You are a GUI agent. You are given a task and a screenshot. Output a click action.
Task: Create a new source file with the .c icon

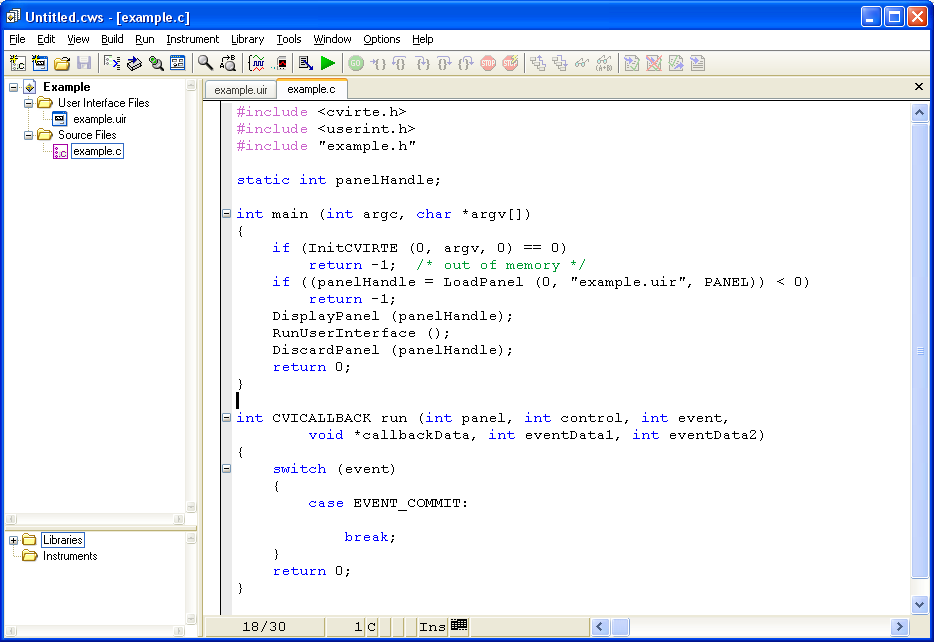point(16,62)
